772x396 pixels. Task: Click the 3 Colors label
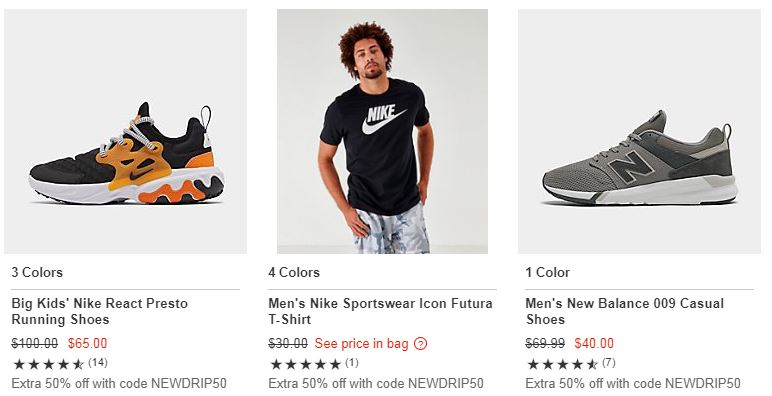point(37,272)
